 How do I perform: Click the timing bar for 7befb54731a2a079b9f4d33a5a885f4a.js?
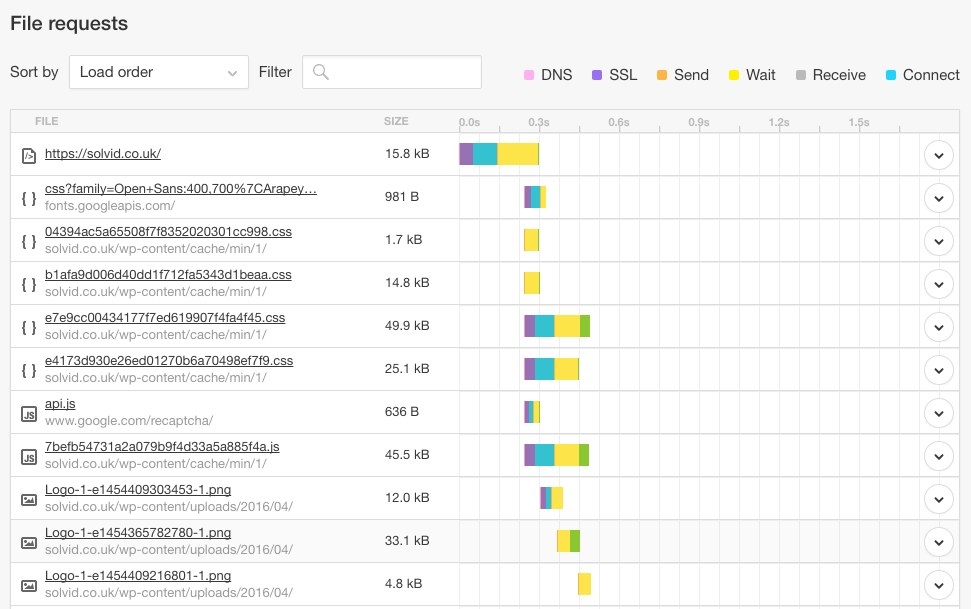point(557,455)
